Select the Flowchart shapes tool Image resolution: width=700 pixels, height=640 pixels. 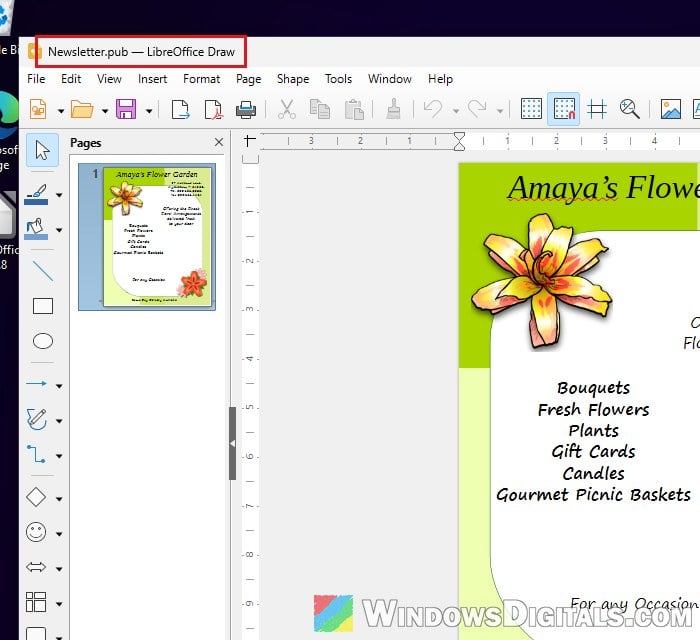pyautogui.click(x=36, y=602)
